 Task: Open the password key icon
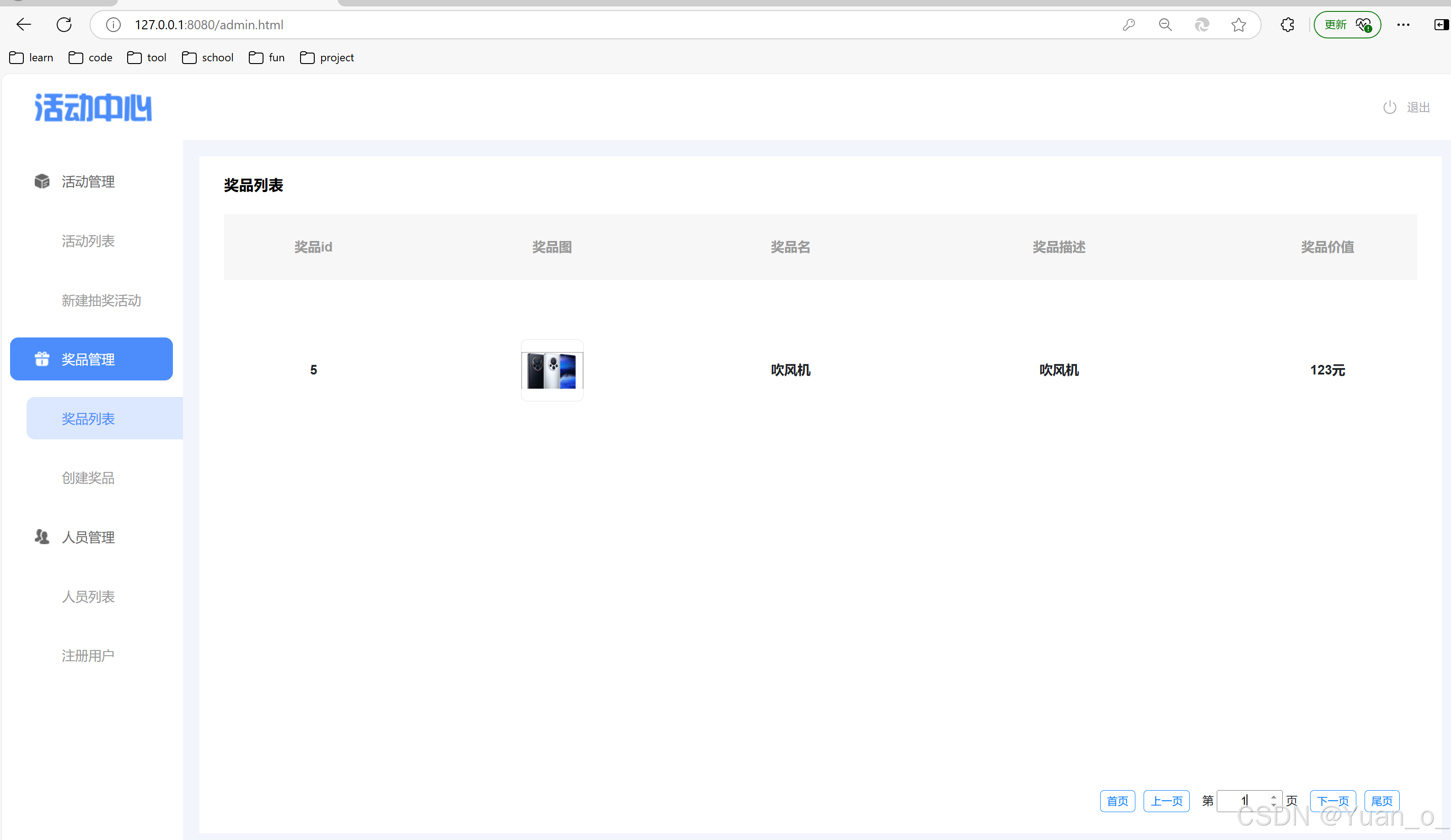(1129, 25)
